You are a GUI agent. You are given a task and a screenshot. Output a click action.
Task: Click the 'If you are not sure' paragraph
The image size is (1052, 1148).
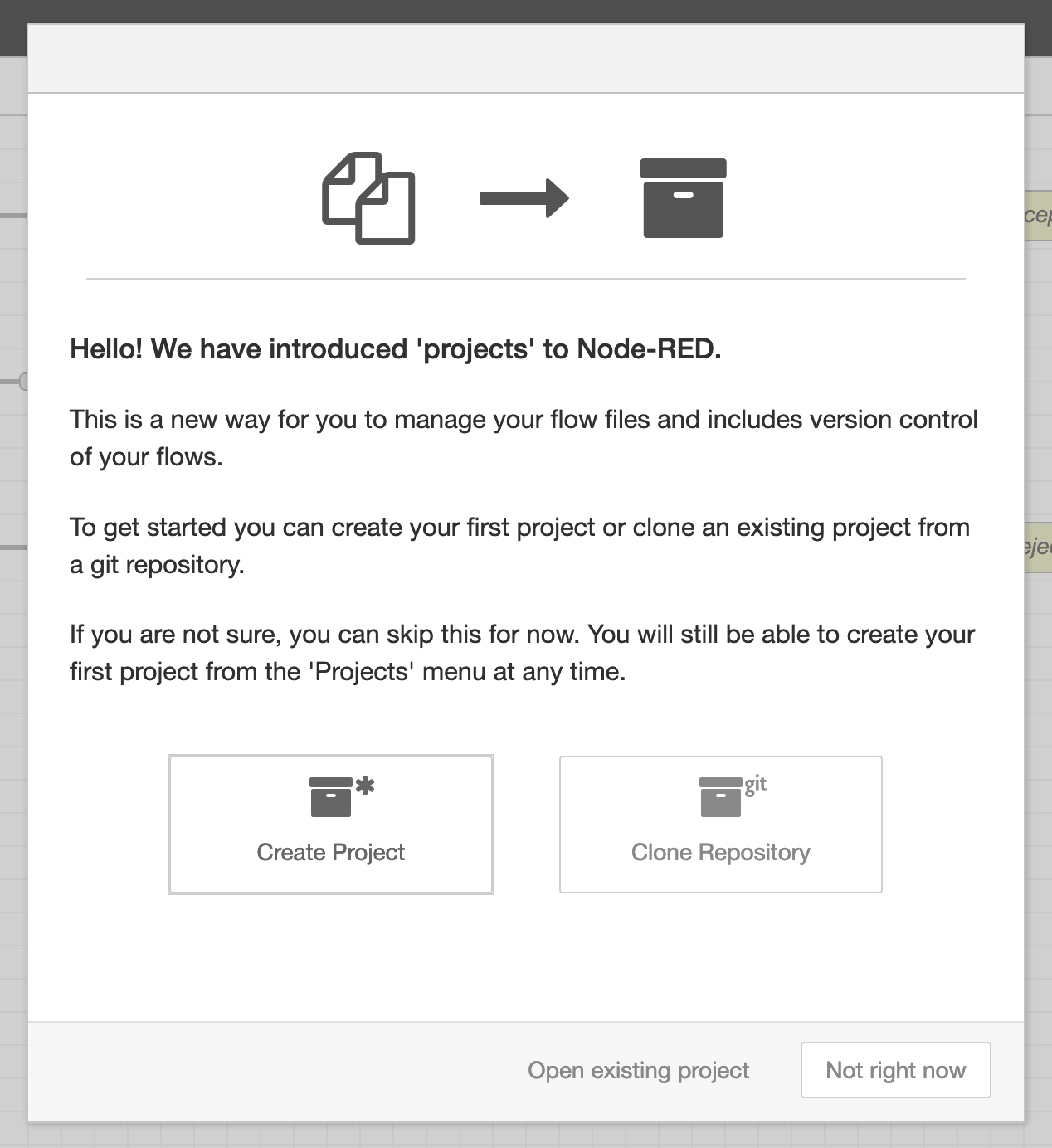click(522, 653)
